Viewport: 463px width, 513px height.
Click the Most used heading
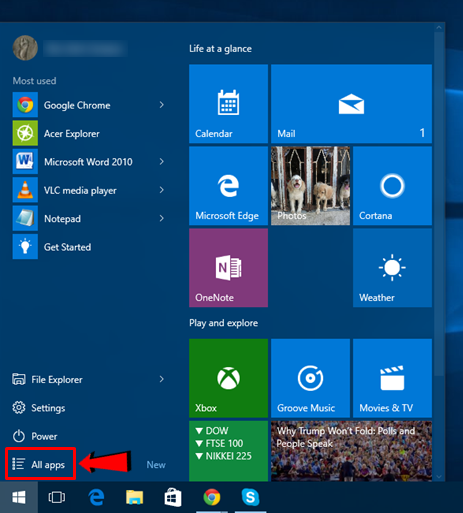coord(34,81)
